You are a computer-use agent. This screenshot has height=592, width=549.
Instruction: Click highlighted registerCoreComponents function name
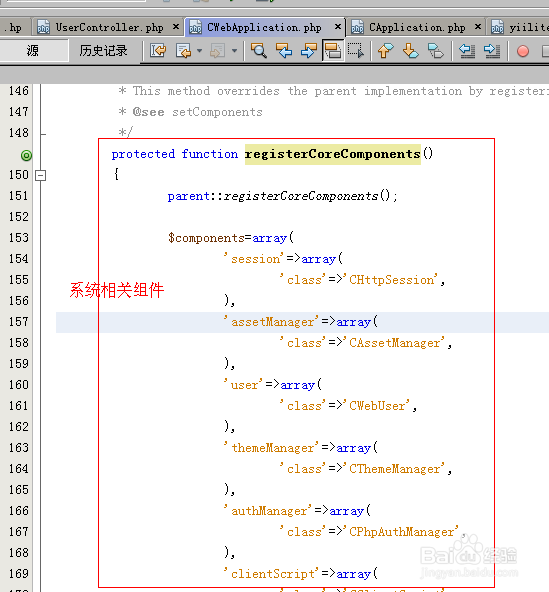[x=333, y=154]
